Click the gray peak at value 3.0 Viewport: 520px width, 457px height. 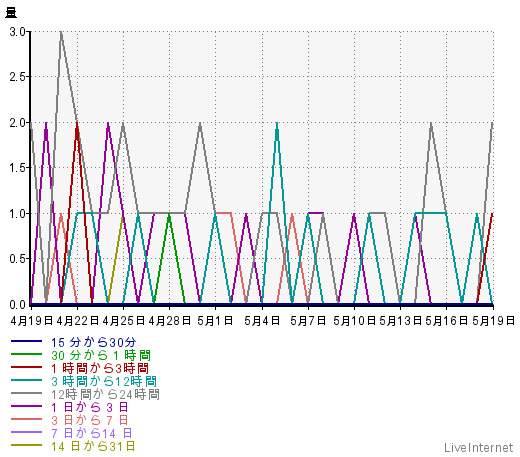coord(61,32)
